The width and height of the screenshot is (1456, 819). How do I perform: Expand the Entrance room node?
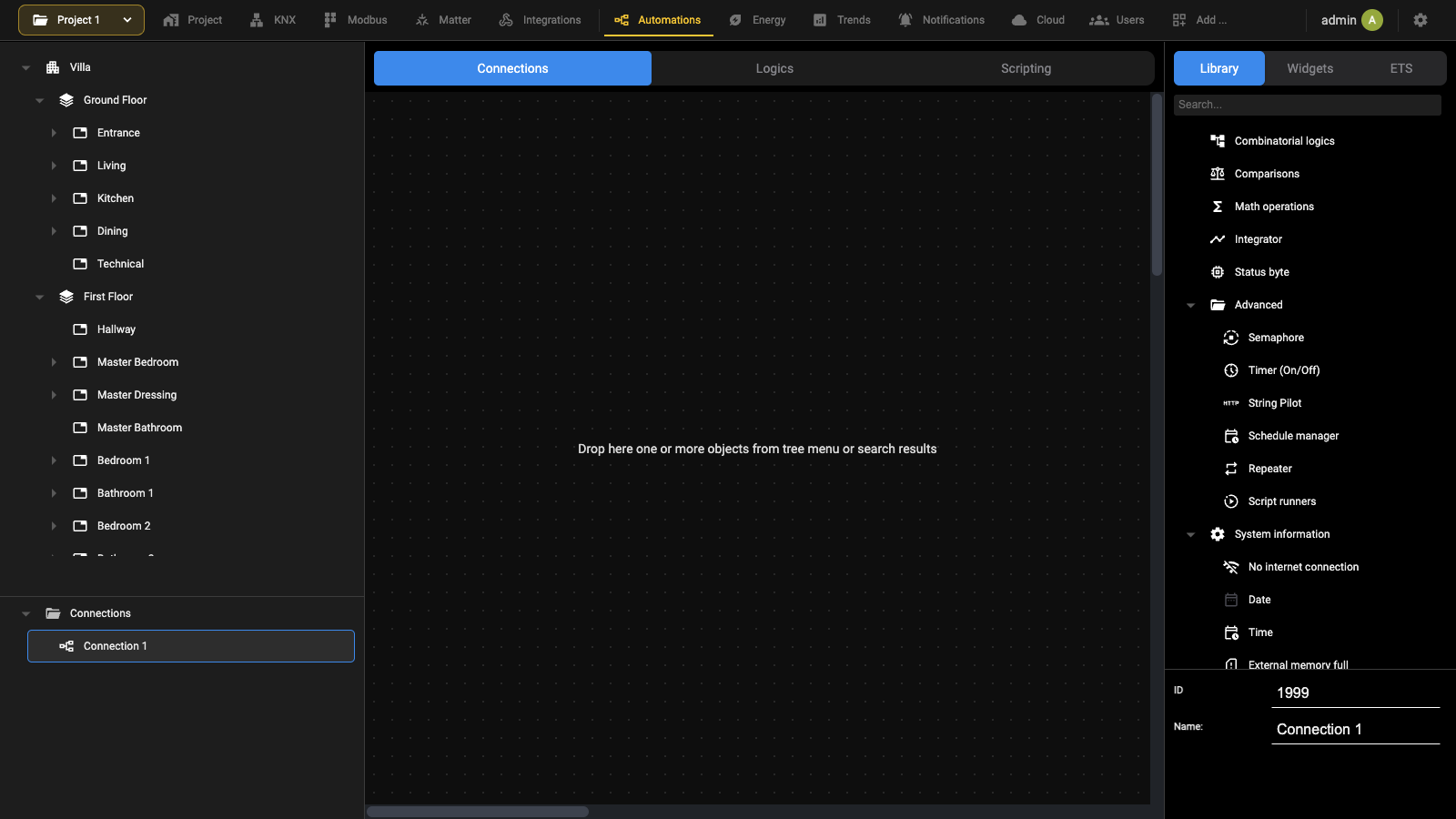click(54, 133)
